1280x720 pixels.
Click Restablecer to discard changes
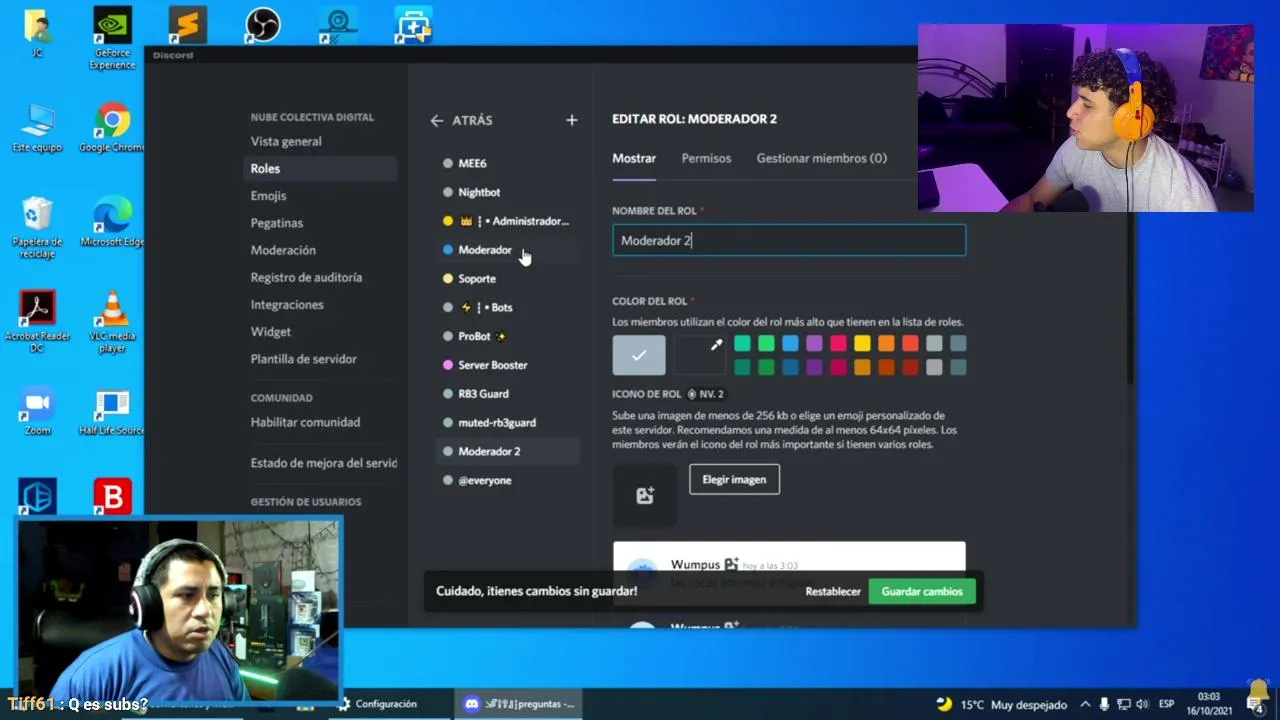833,592
